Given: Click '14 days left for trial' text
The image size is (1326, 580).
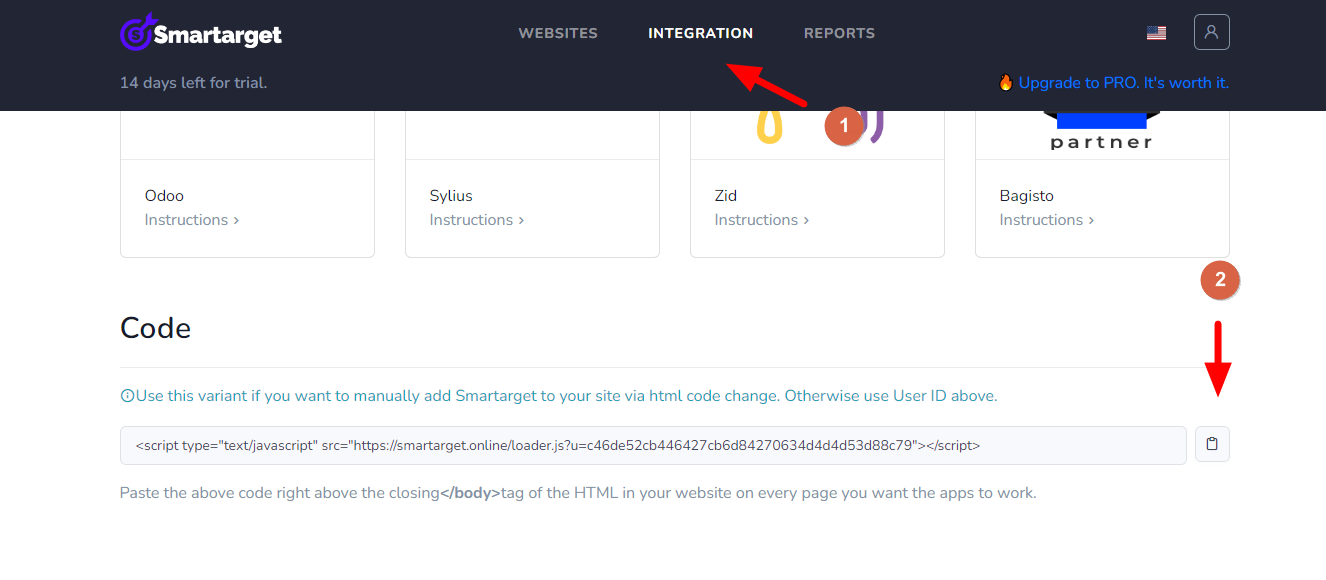Looking at the screenshot, I should [x=193, y=83].
